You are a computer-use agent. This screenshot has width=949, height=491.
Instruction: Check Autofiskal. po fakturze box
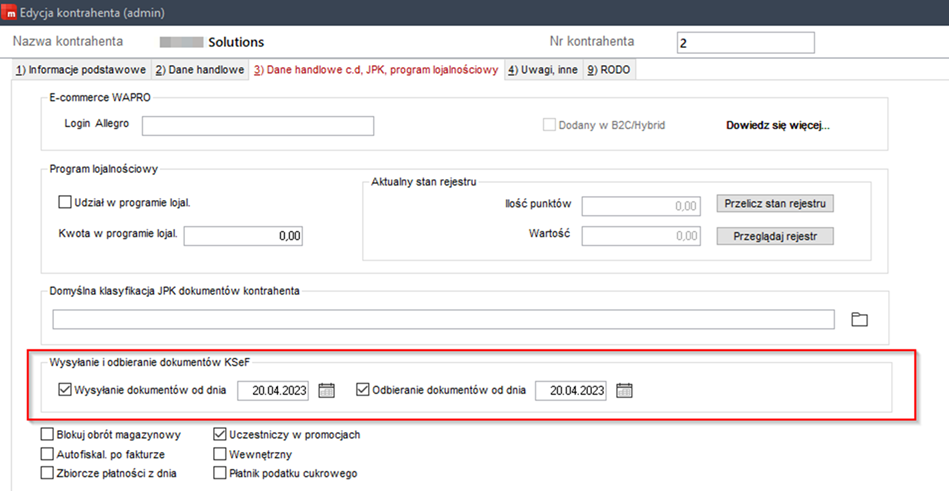click(48, 454)
